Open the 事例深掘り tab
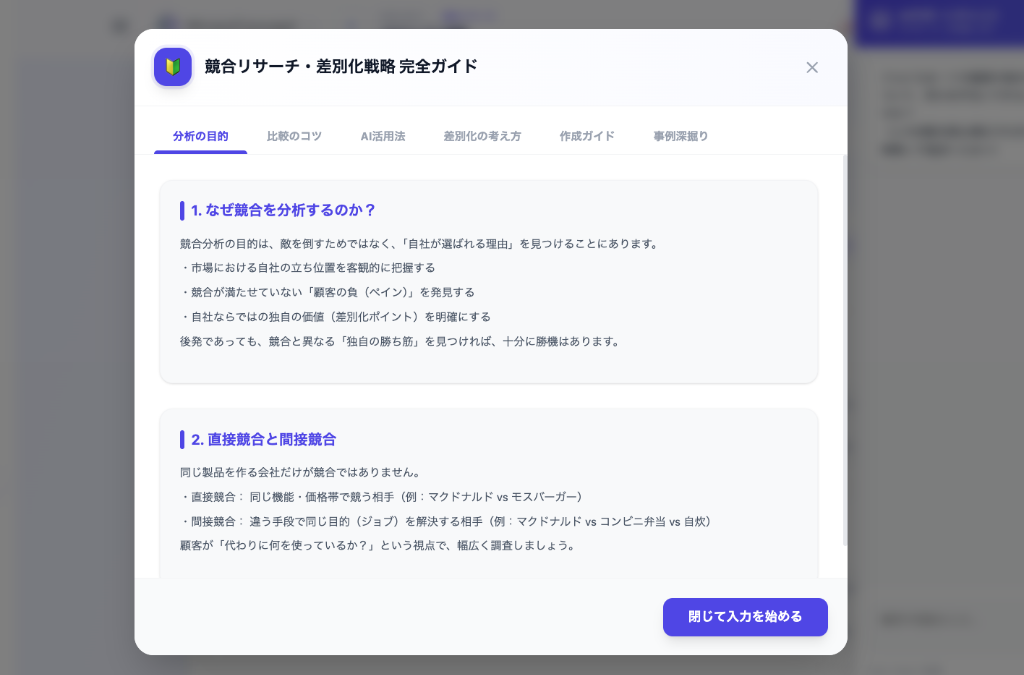This screenshot has width=1024, height=675. 680,136
